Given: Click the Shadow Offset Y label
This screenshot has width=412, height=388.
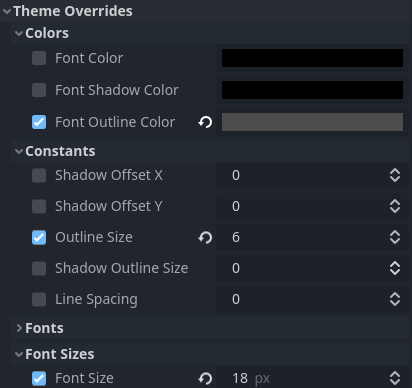Looking at the screenshot, I should coord(109,206).
